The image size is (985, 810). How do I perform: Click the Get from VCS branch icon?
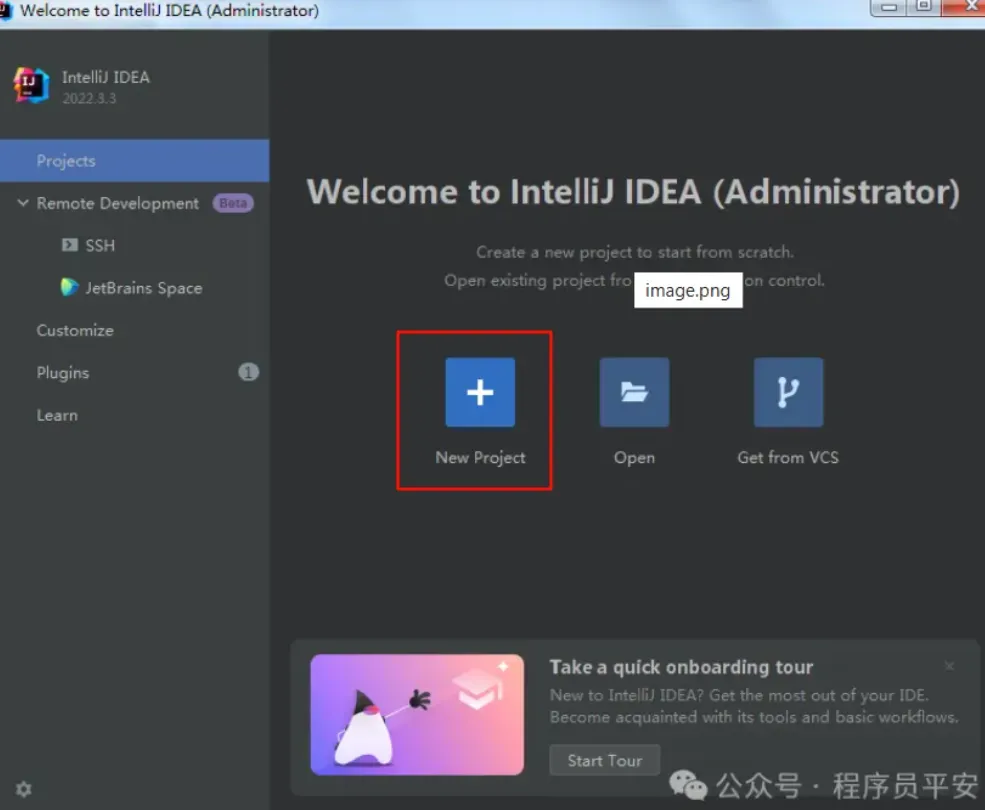(x=788, y=392)
